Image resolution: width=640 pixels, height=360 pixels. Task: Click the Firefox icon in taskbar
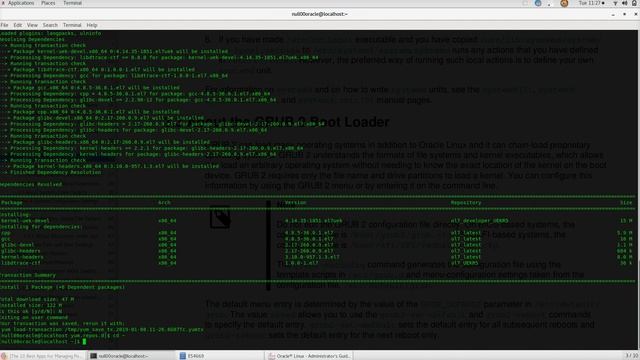(x=4, y=356)
